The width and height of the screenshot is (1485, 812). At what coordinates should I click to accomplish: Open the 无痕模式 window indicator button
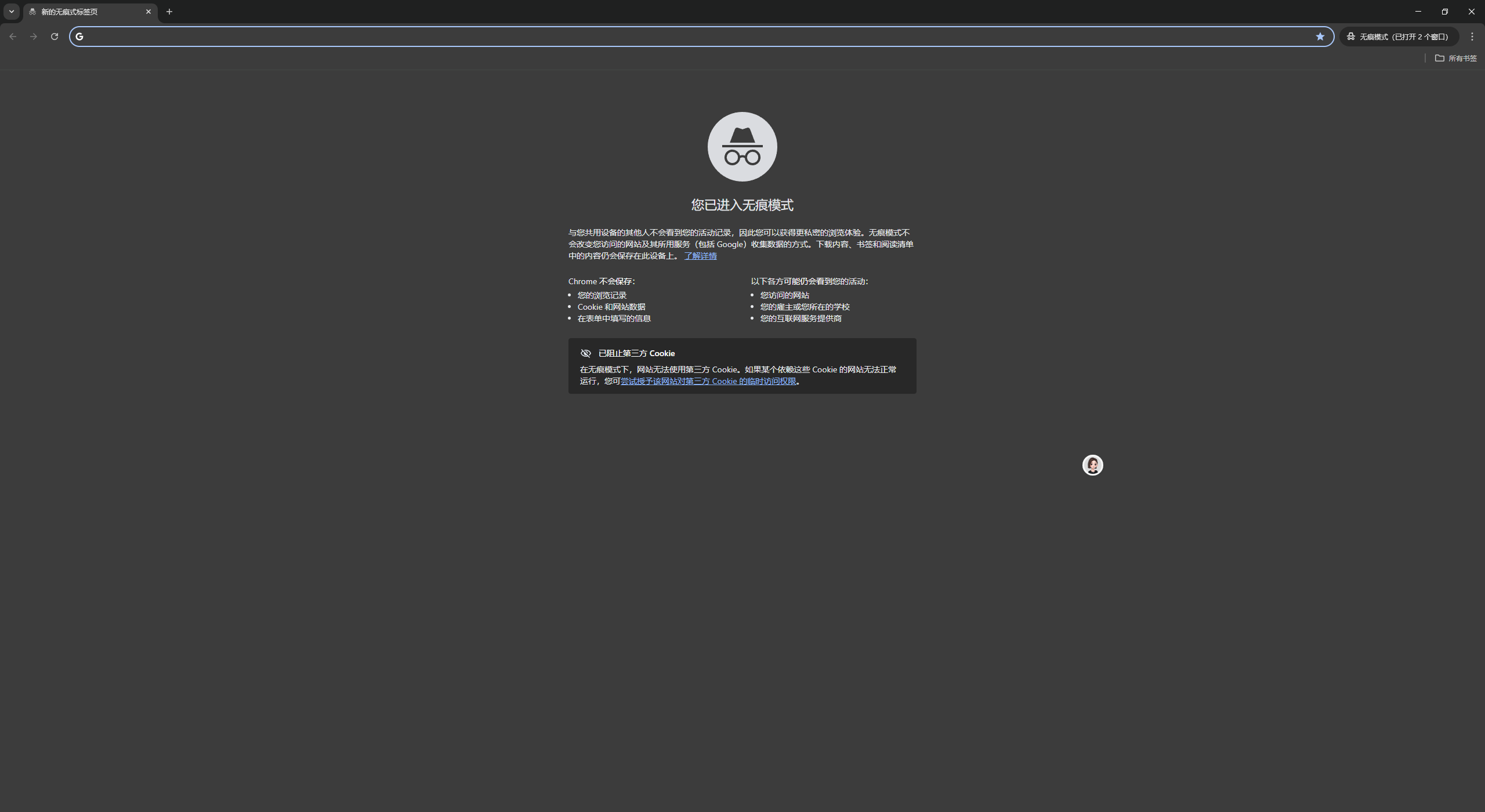1399,37
